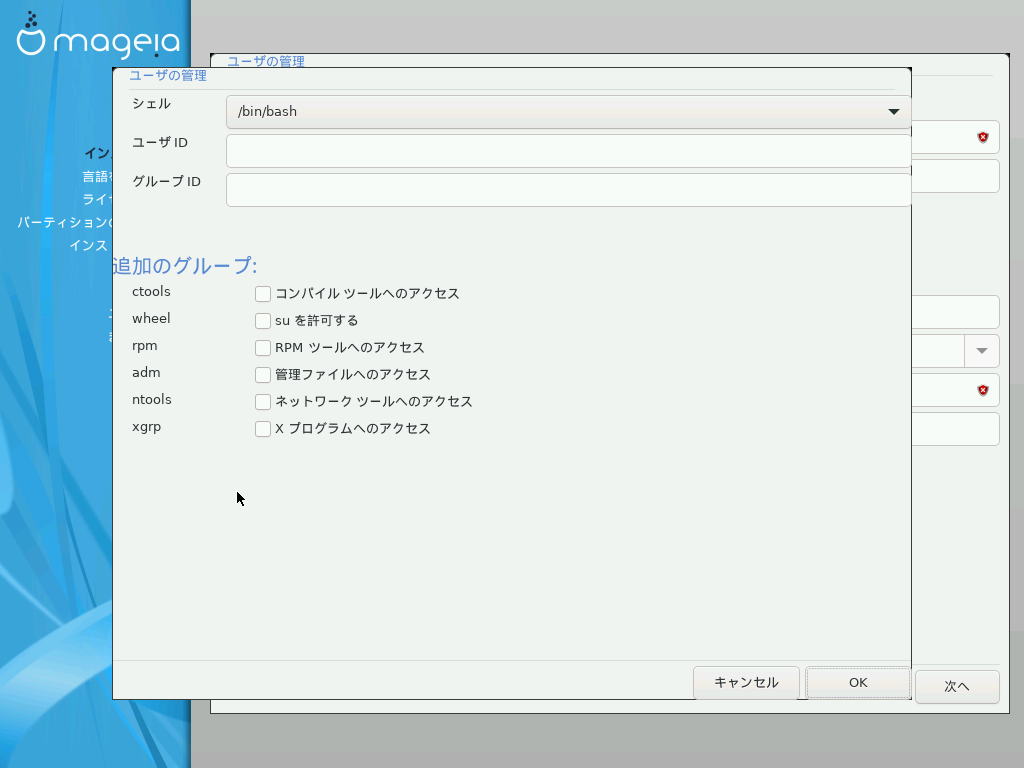Select the rpm group label
1024x768 pixels.
tap(144, 346)
